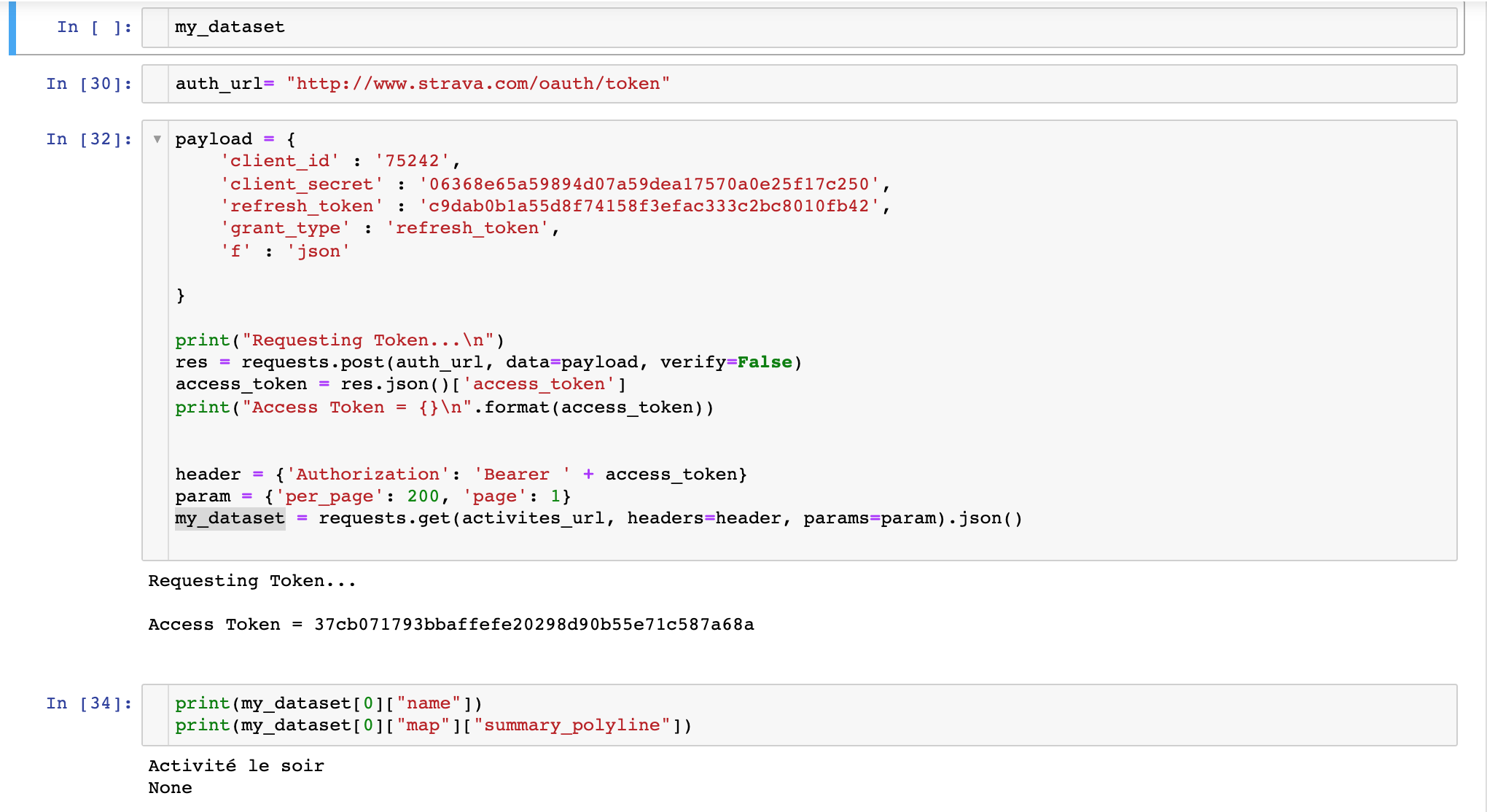Click into the empty-prompt my_dataset cell
Screen dimensions: 1487x812
pyautogui.click(x=799, y=28)
